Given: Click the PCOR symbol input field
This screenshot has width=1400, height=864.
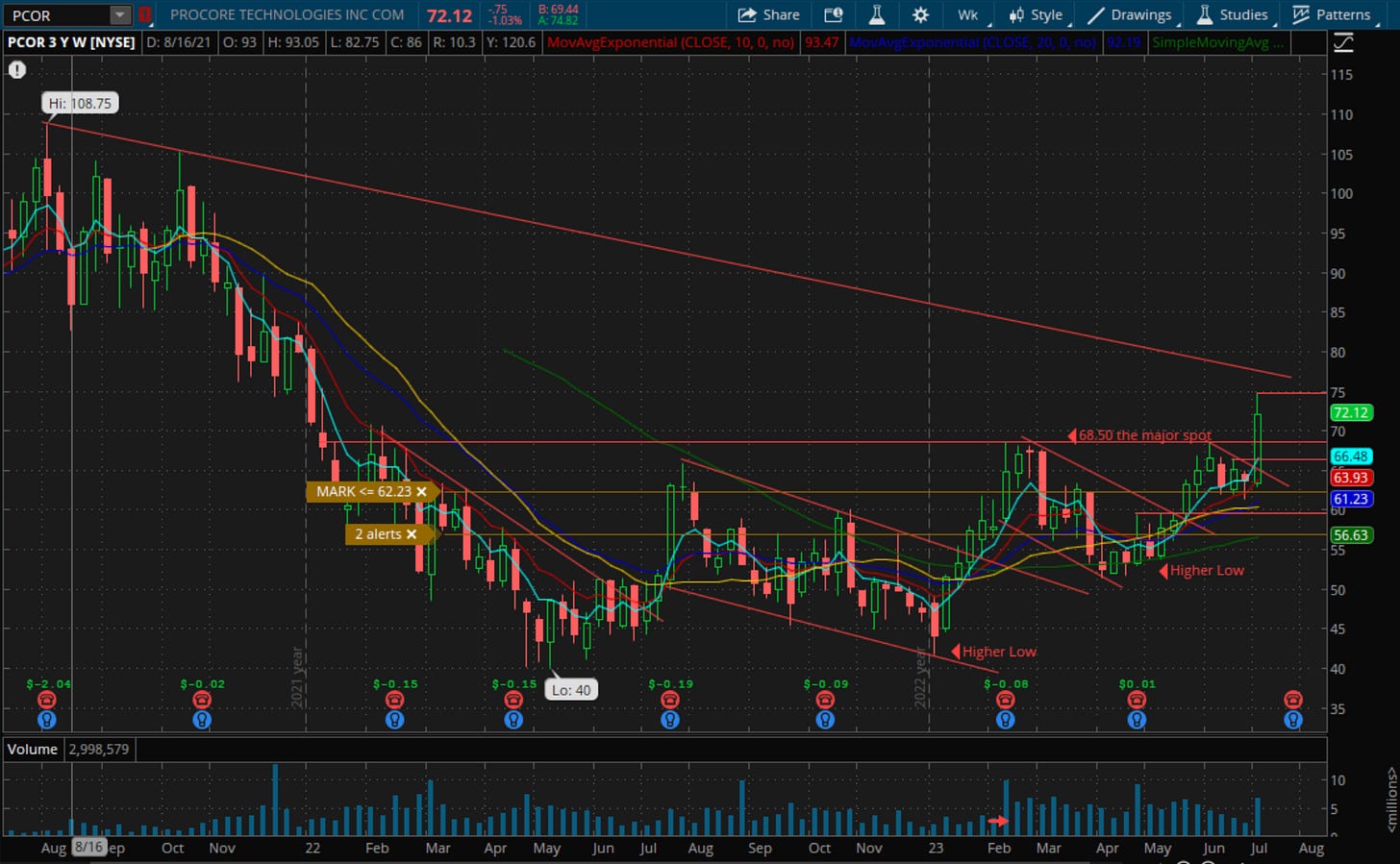Looking at the screenshot, I should [56, 15].
